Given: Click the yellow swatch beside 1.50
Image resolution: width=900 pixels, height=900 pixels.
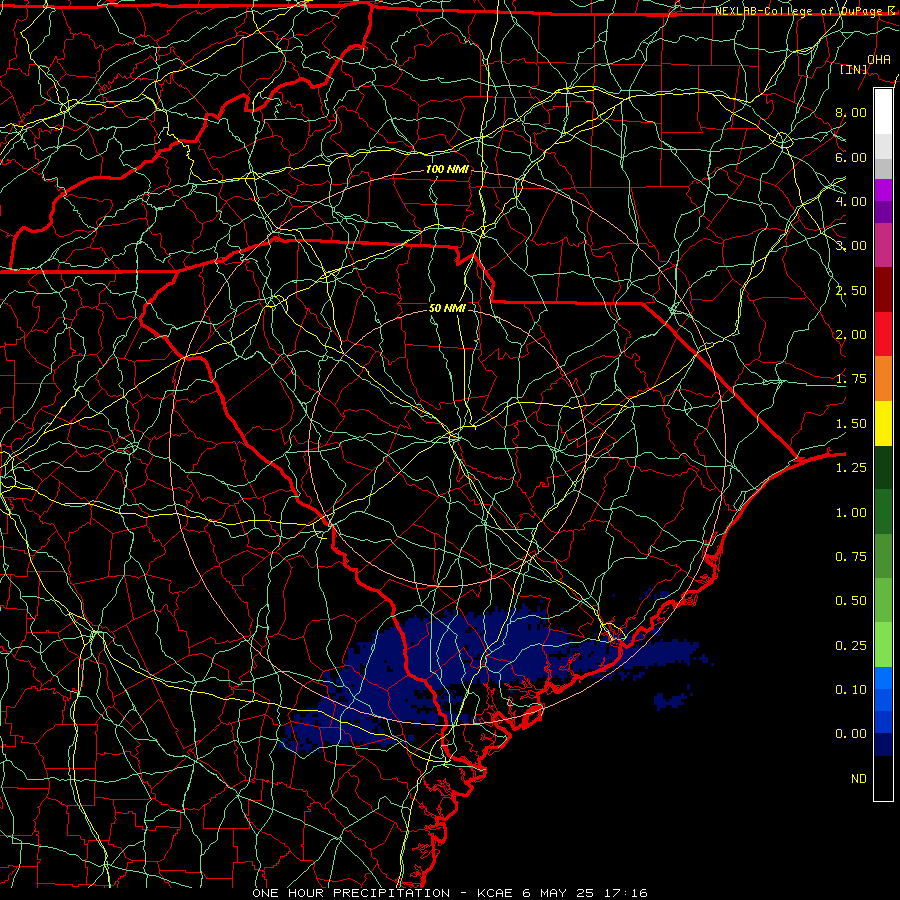Looking at the screenshot, I should (x=883, y=423).
